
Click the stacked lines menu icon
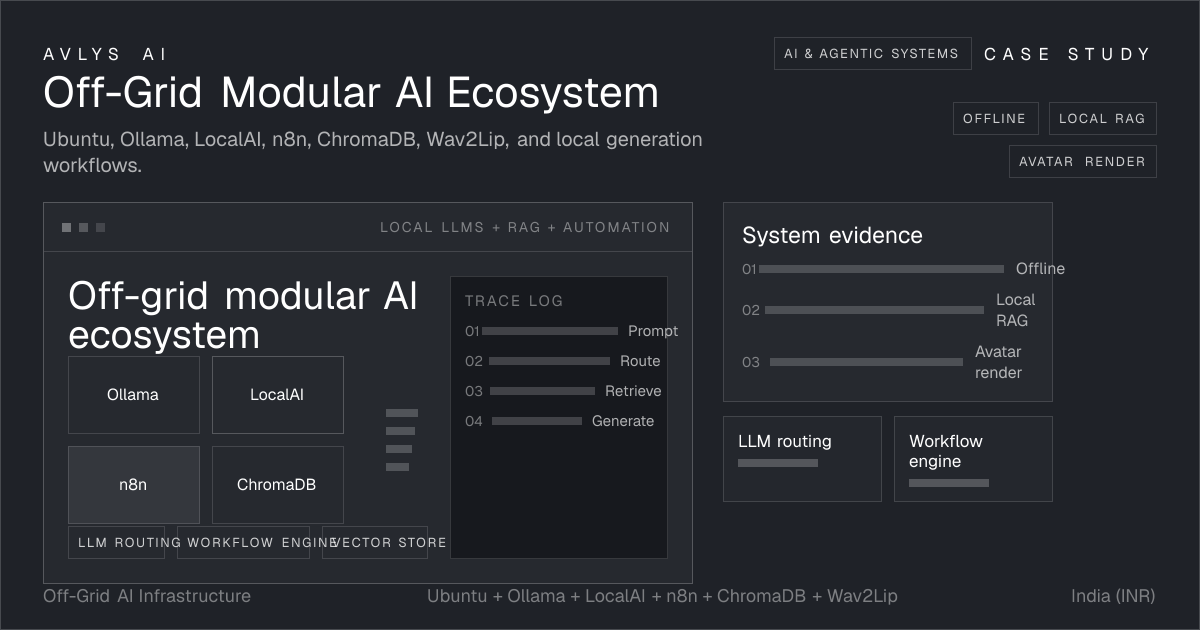point(401,440)
